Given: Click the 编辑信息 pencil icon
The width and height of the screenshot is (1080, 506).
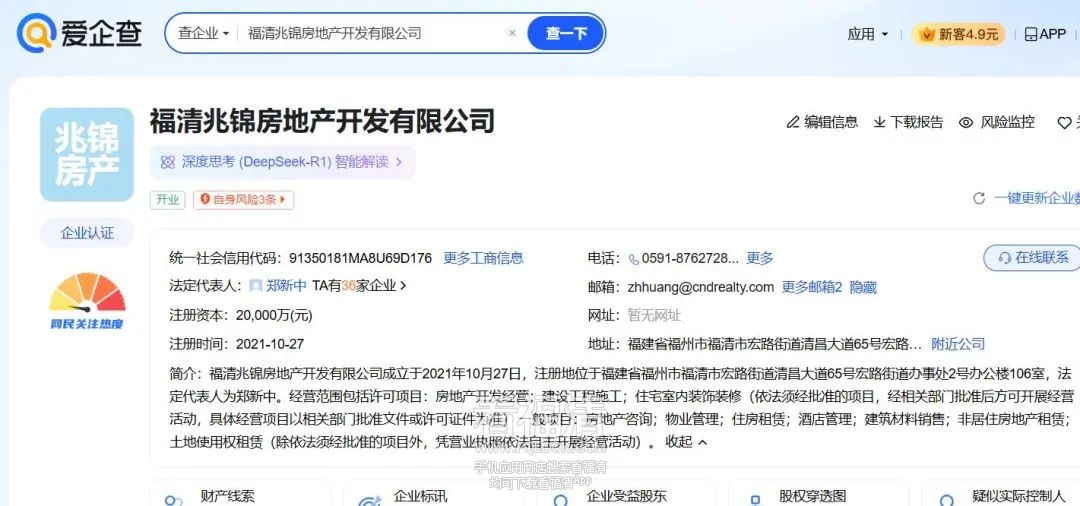Looking at the screenshot, I should pyautogui.click(x=793, y=122).
